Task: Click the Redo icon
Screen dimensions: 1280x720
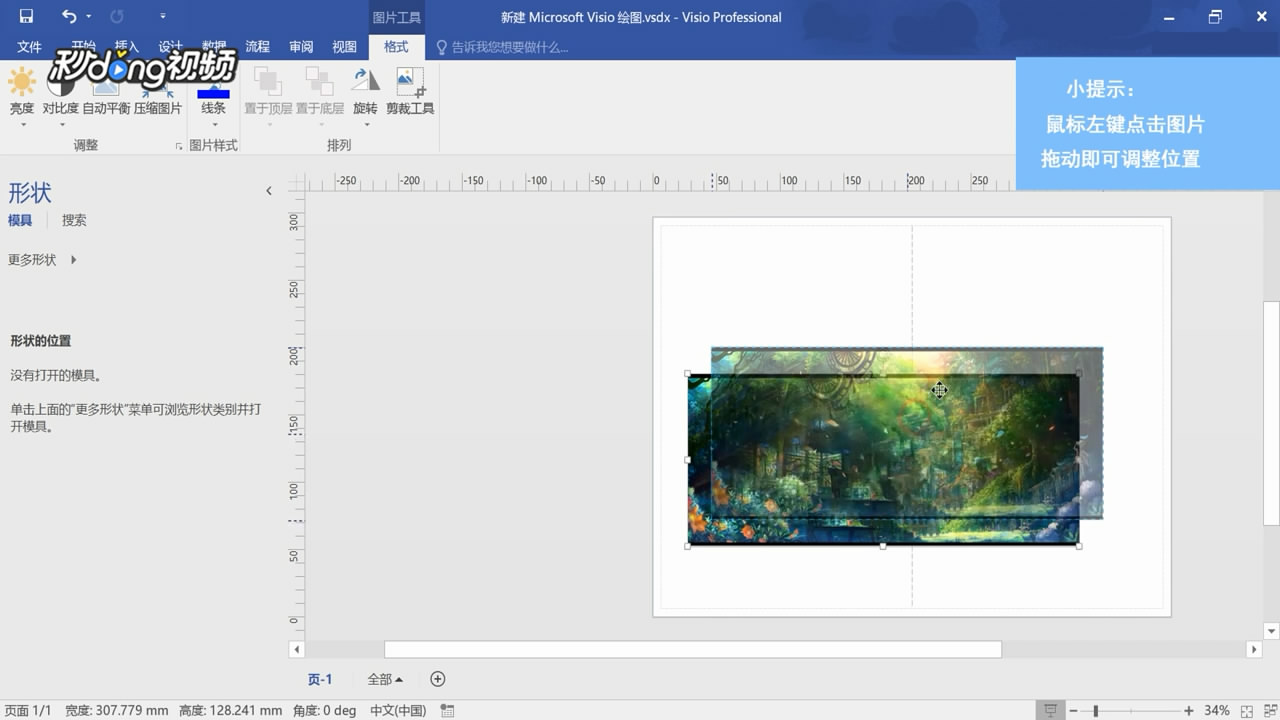Action: [x=117, y=16]
